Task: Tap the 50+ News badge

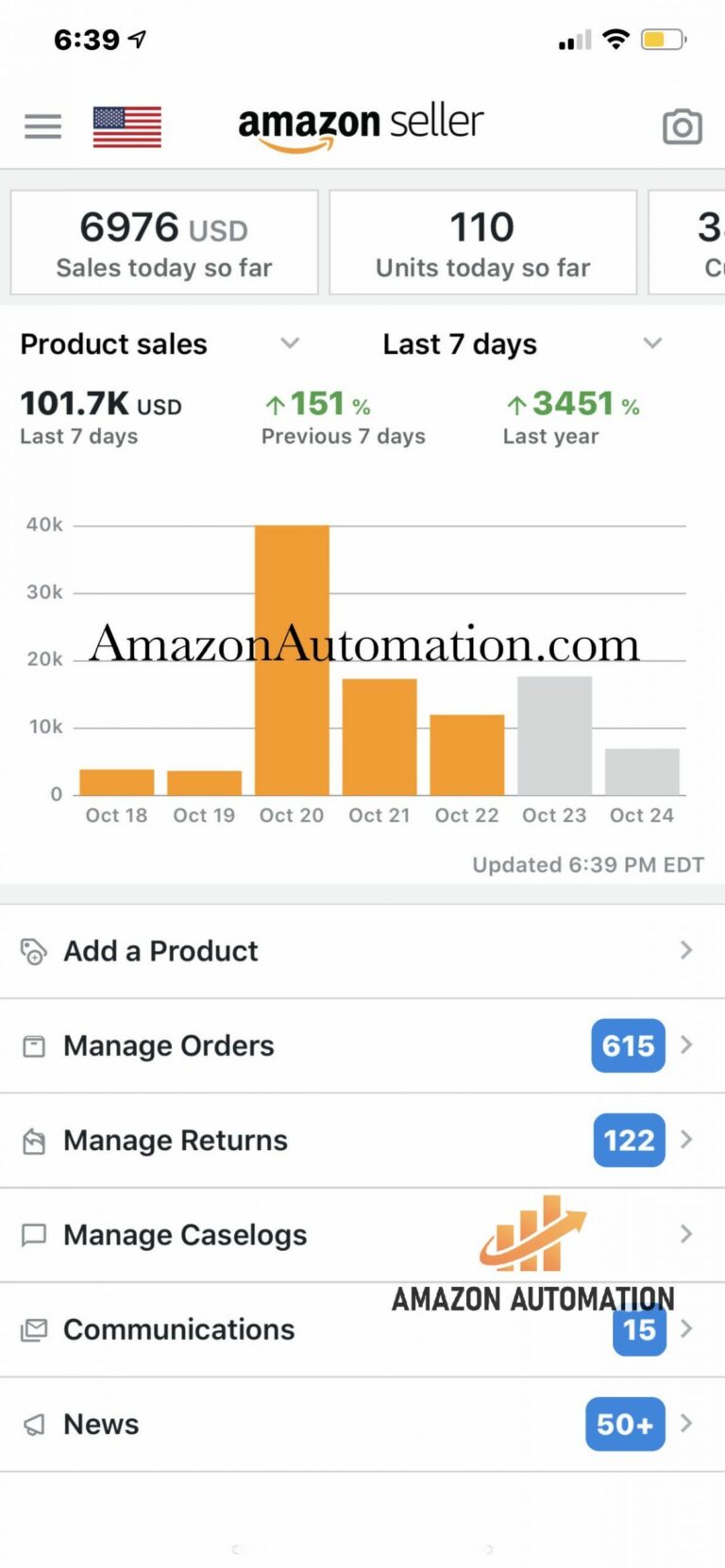Action: point(625,1424)
